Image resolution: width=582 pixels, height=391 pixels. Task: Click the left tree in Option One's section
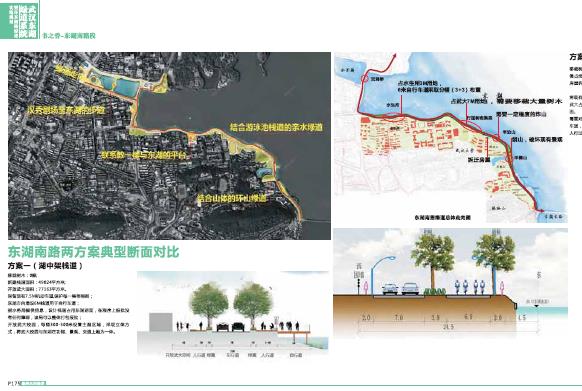tap(209, 305)
